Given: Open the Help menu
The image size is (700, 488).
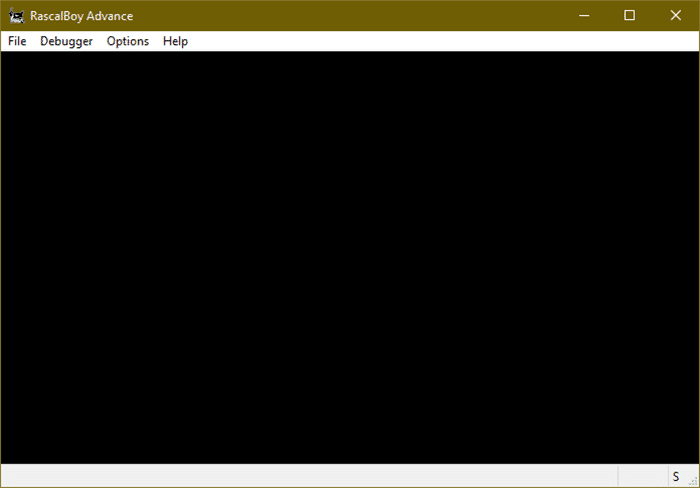Looking at the screenshot, I should (x=175, y=41).
